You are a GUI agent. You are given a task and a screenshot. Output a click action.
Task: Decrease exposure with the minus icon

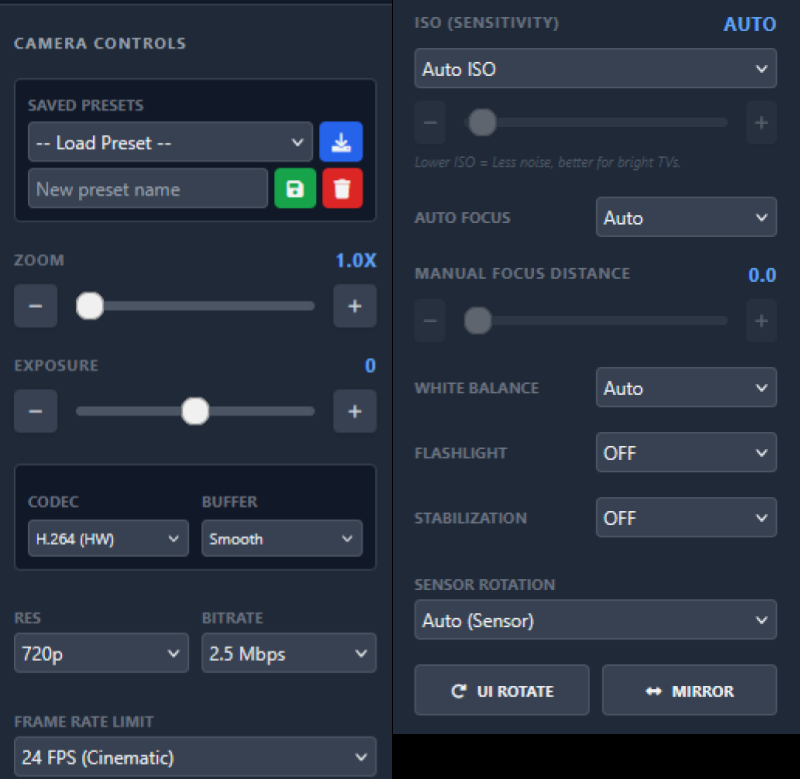[x=35, y=411]
